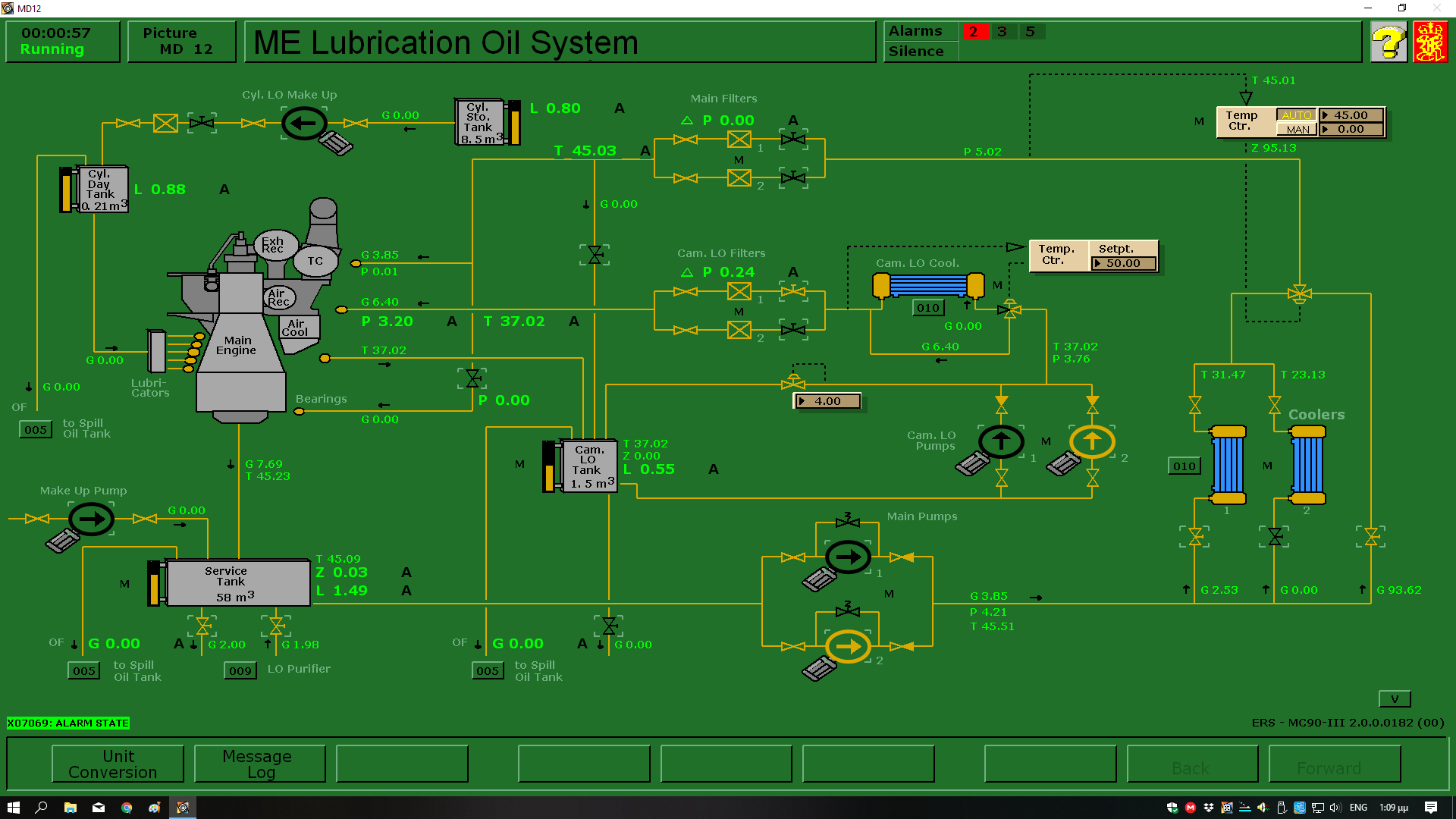Open Cam LO setpoint 50.00 field
Image resolution: width=1456 pixels, height=819 pixels.
(1124, 263)
